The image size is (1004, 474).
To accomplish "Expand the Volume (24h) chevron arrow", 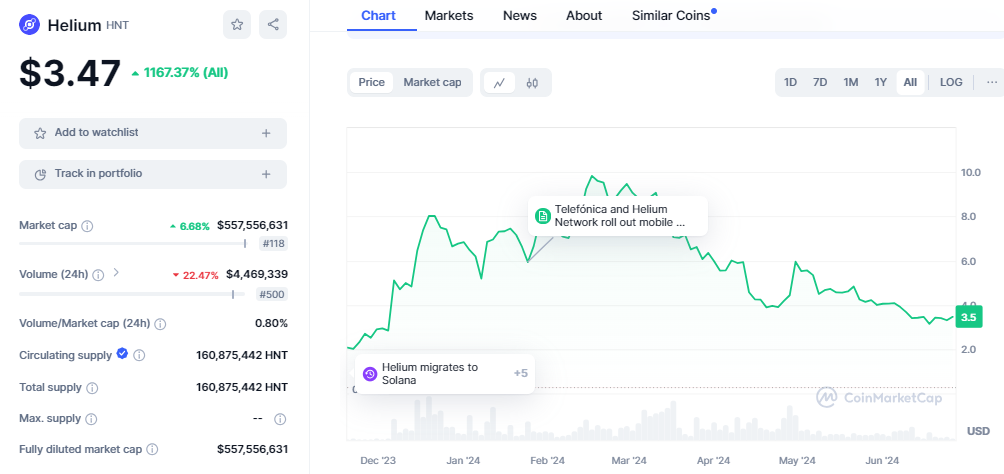I will (x=116, y=272).
